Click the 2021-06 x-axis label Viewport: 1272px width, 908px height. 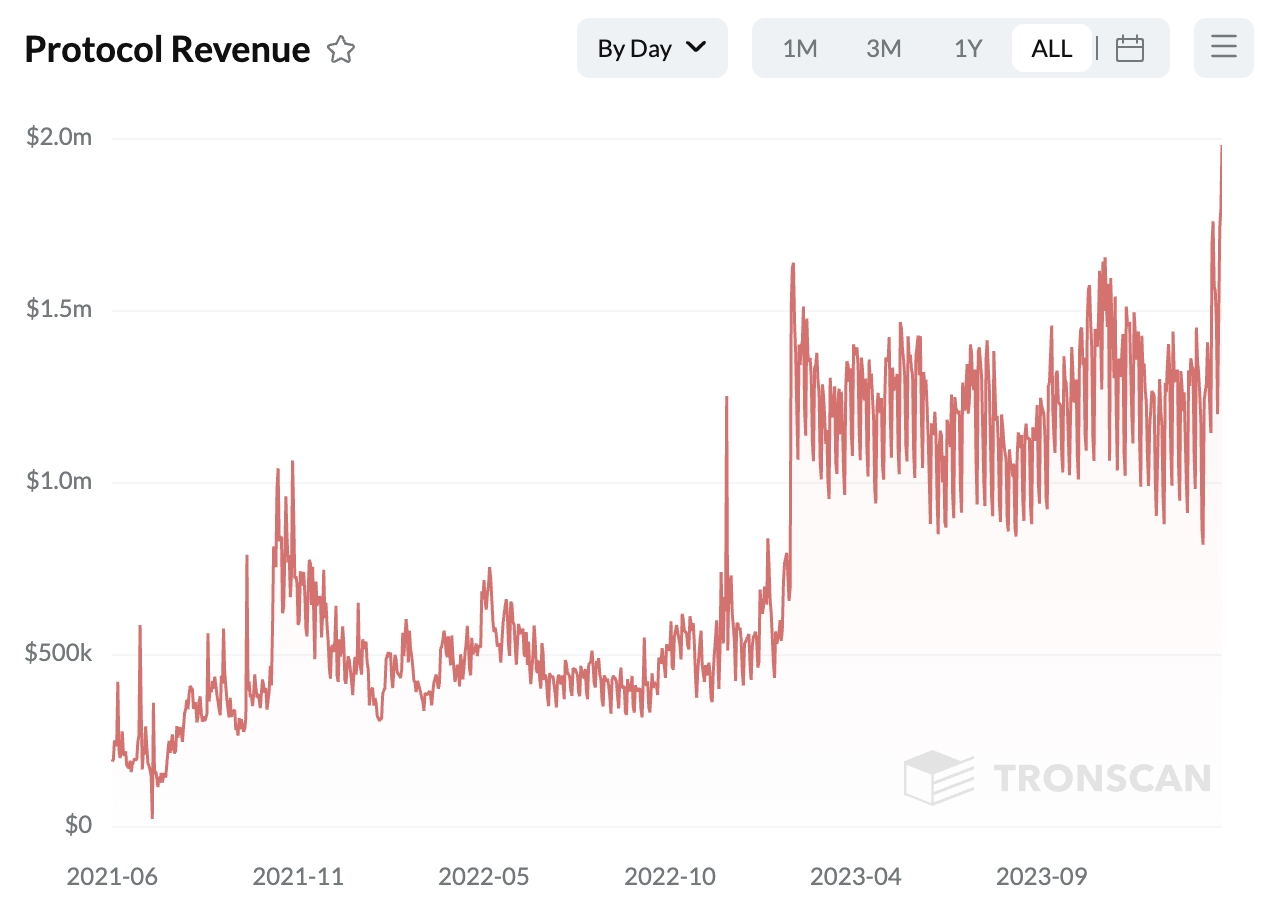(112, 877)
